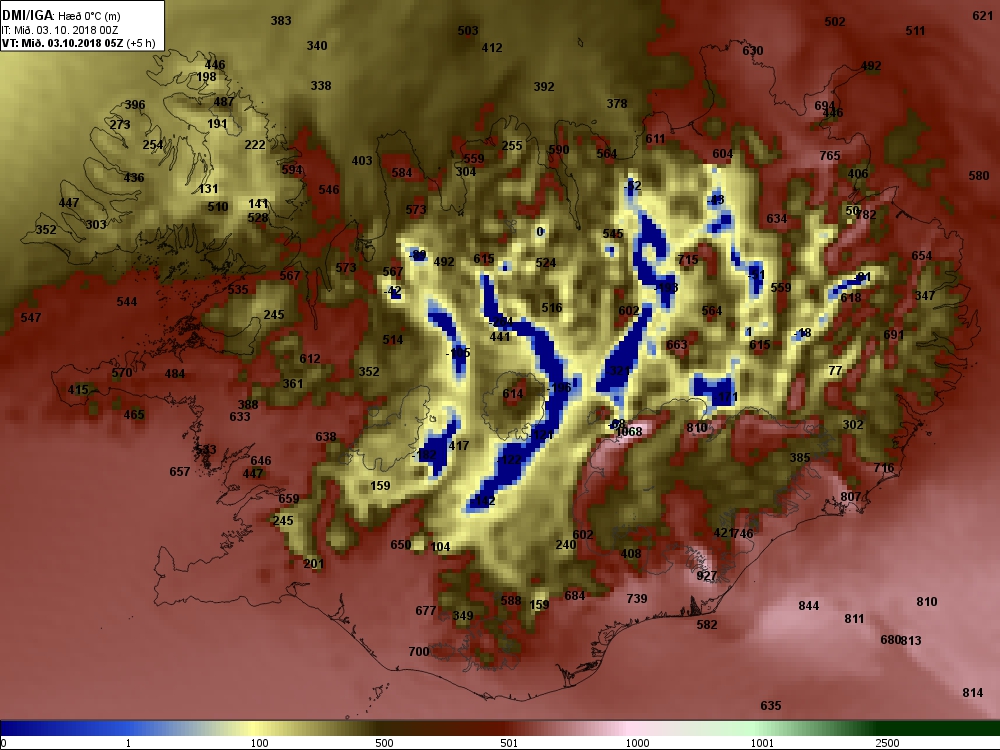Click the map value 700

pos(419,652)
